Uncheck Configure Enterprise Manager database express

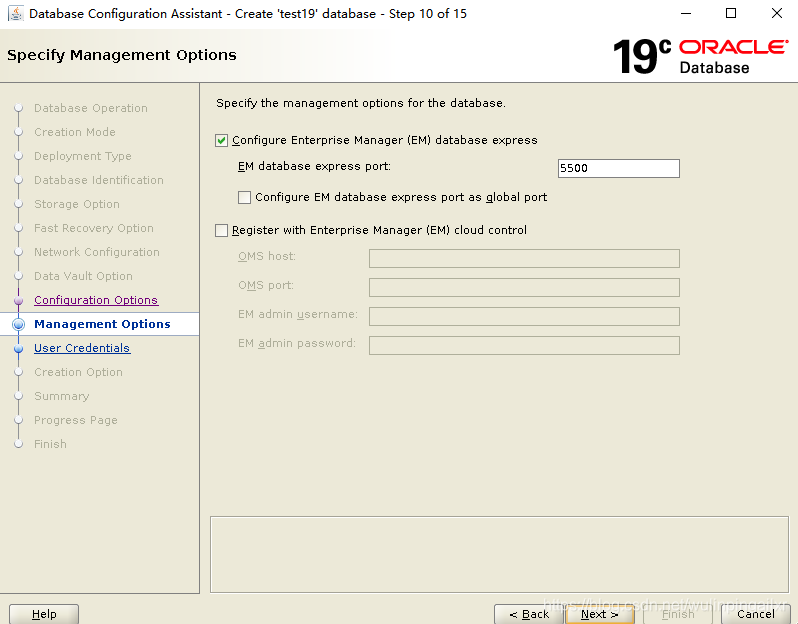point(221,140)
